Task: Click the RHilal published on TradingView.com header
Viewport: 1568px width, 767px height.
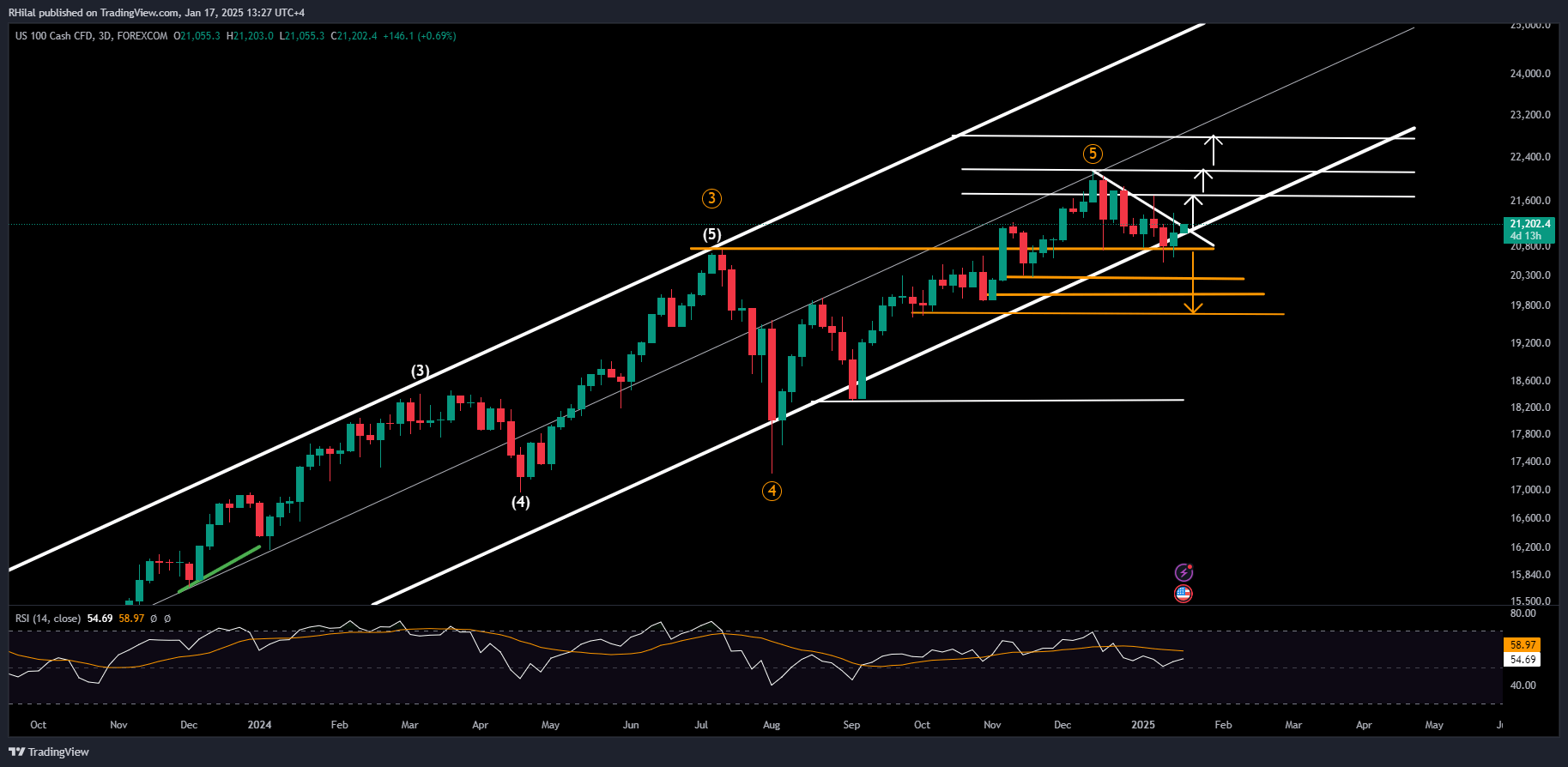Action: point(156,12)
